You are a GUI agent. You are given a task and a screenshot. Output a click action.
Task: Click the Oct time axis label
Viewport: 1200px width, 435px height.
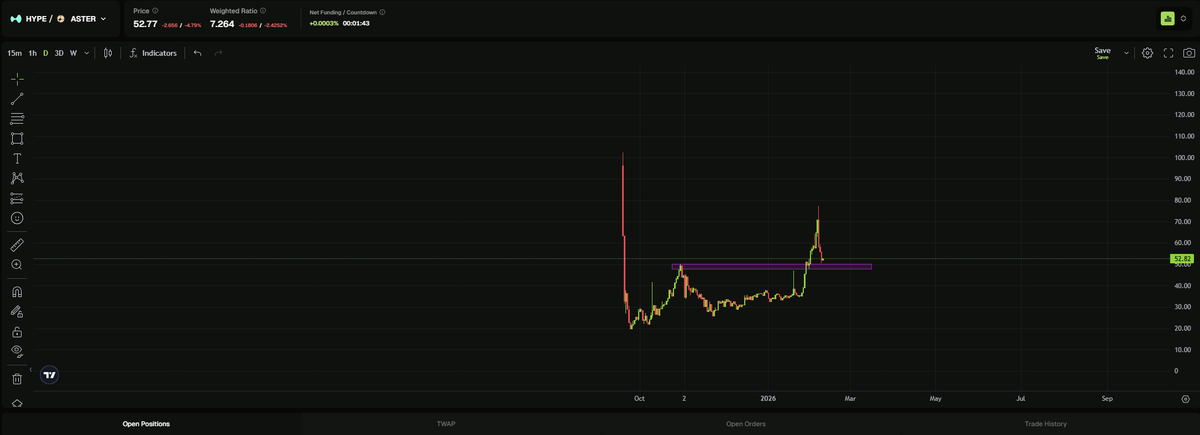640,398
